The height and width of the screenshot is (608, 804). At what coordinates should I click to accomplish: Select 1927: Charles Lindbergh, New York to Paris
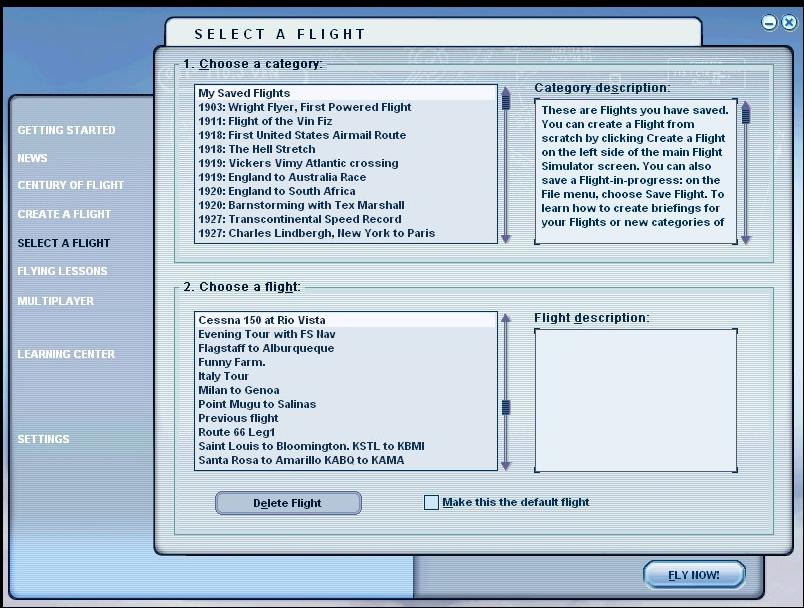(x=346, y=233)
